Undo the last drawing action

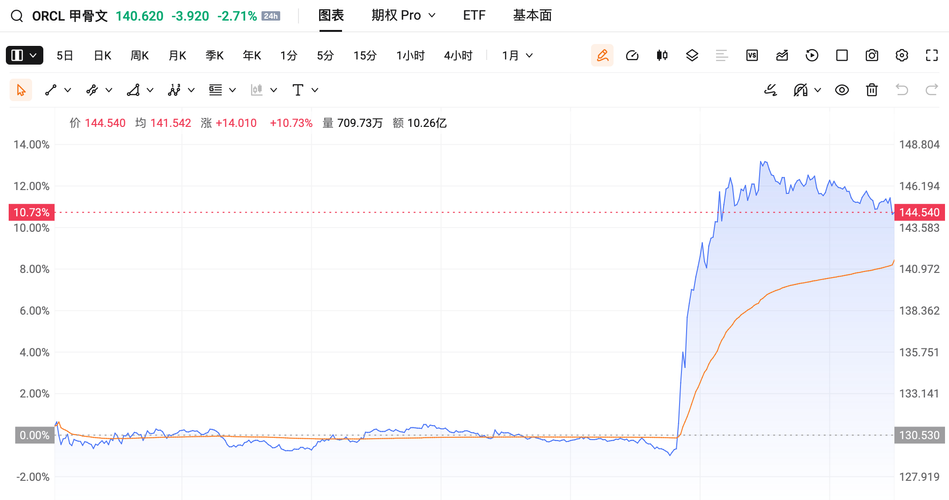pyautogui.click(x=902, y=90)
